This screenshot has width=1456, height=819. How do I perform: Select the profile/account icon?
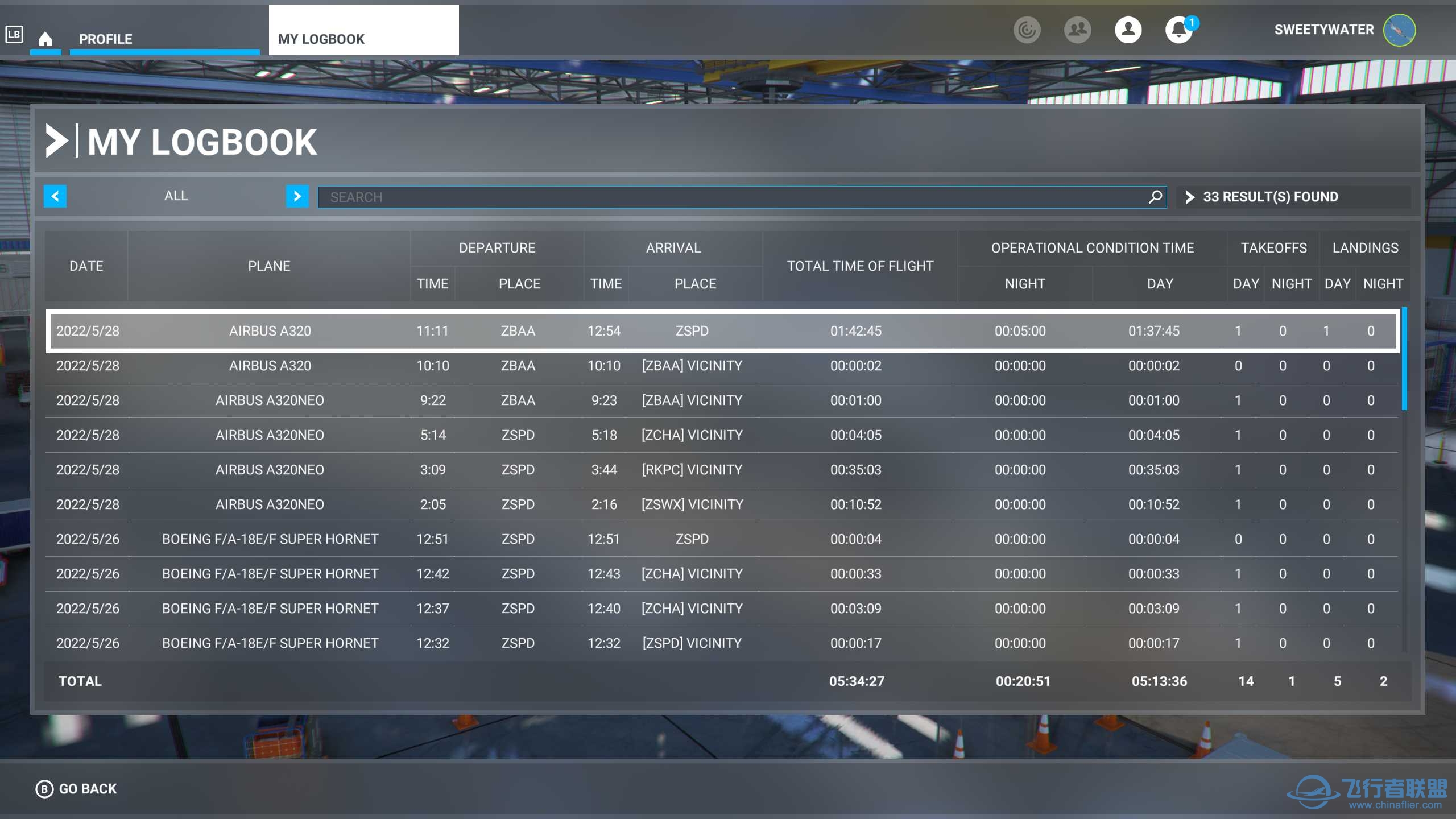click(x=1128, y=29)
